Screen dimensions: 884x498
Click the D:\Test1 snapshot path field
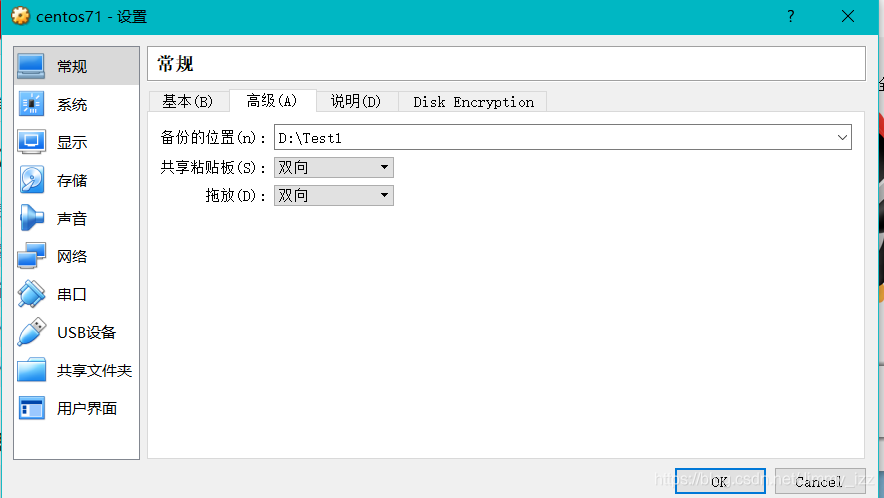563,138
